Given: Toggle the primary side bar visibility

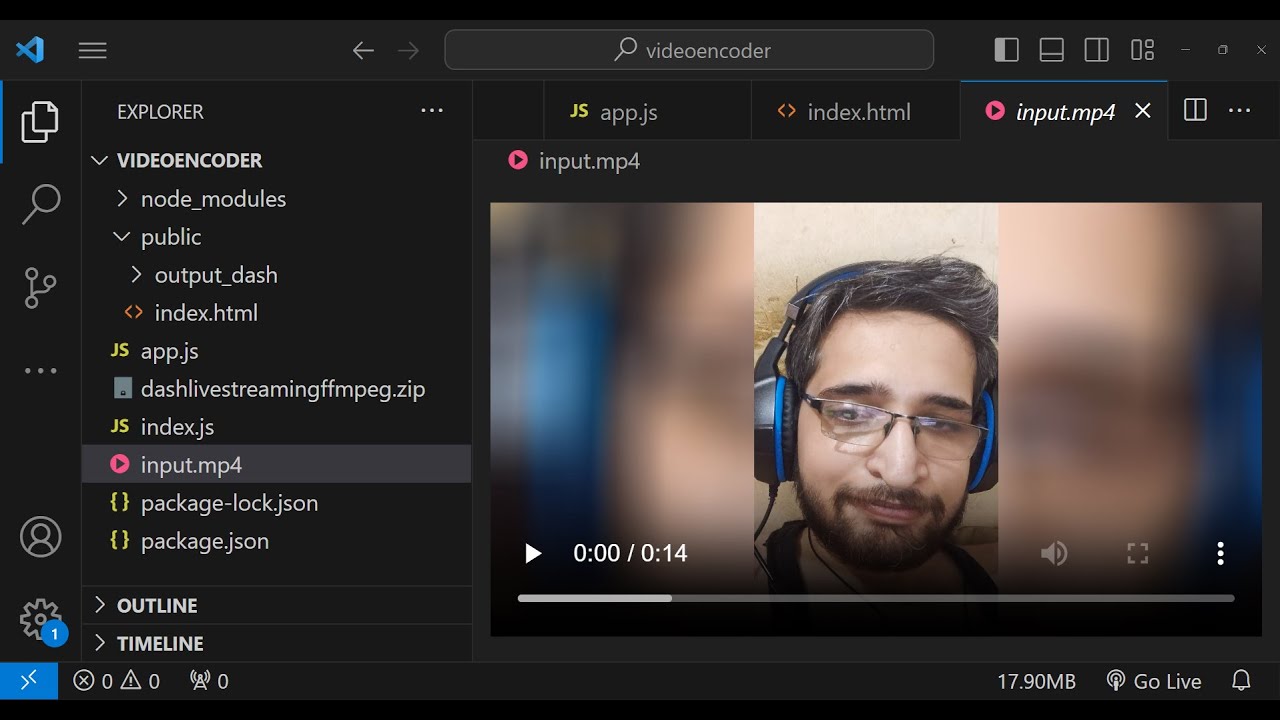Looking at the screenshot, I should (1006, 50).
